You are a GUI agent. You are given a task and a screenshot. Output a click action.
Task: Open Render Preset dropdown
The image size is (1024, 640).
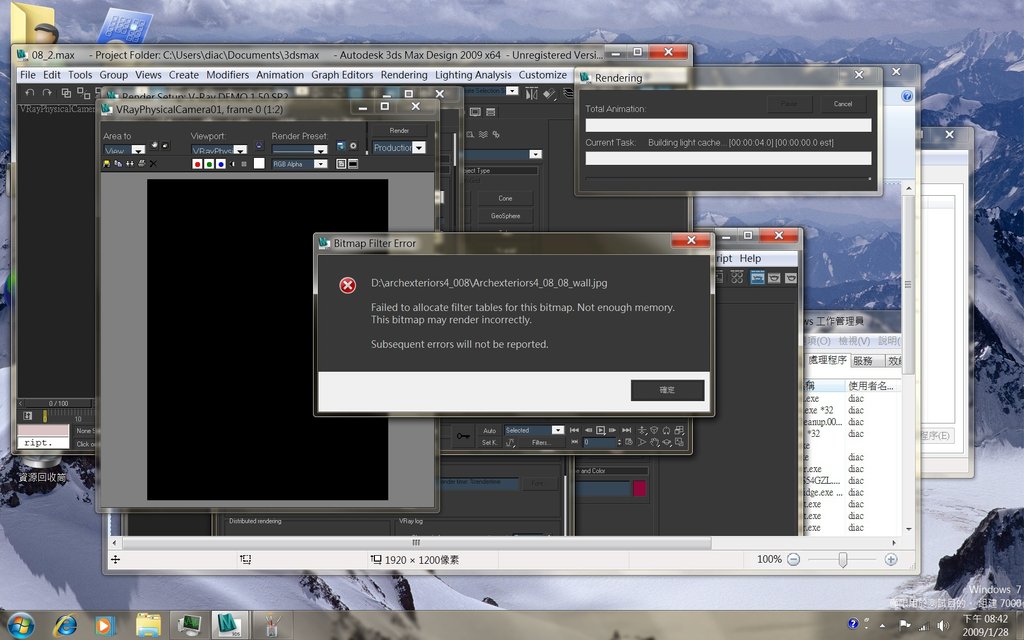point(321,150)
